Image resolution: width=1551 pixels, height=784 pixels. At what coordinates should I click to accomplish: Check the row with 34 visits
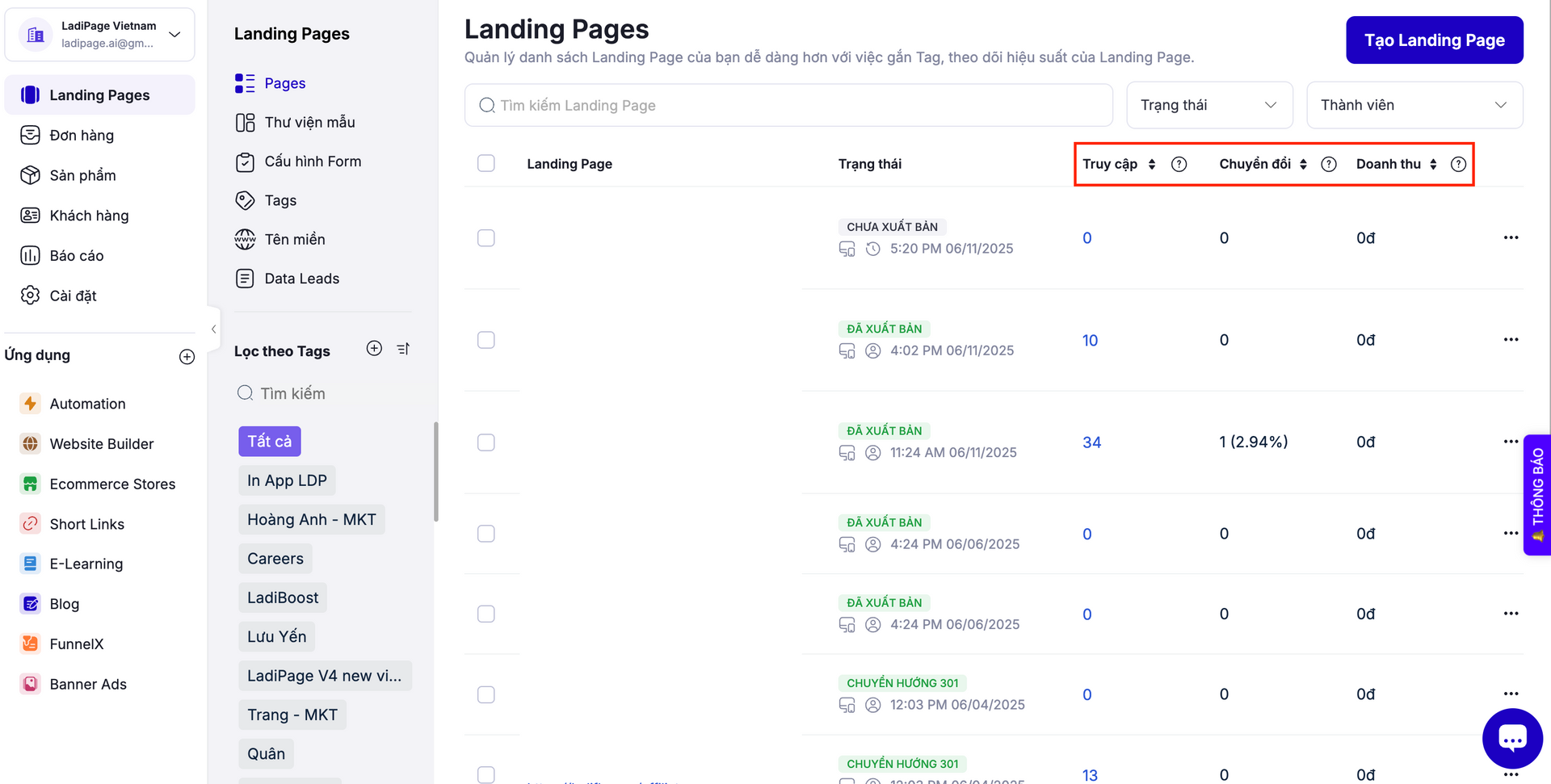(x=486, y=442)
